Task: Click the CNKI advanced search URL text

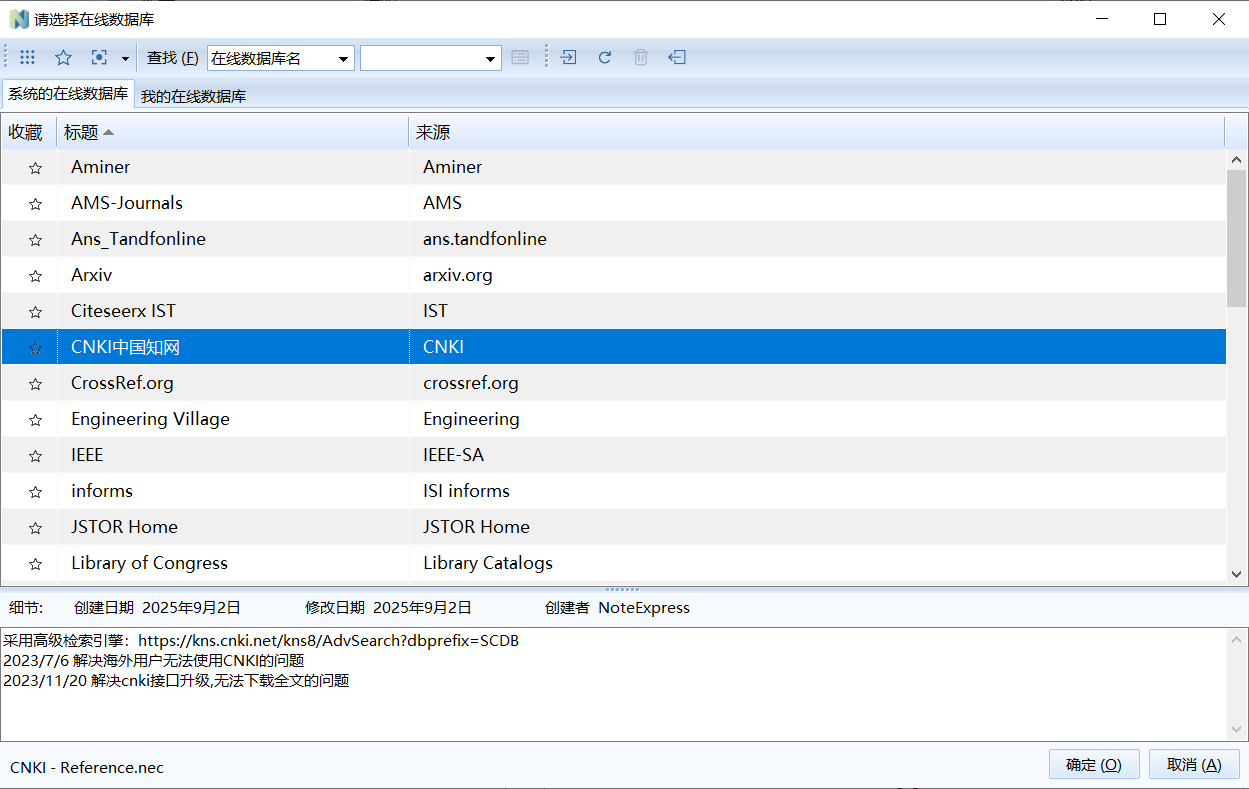Action: pyautogui.click(x=328, y=641)
